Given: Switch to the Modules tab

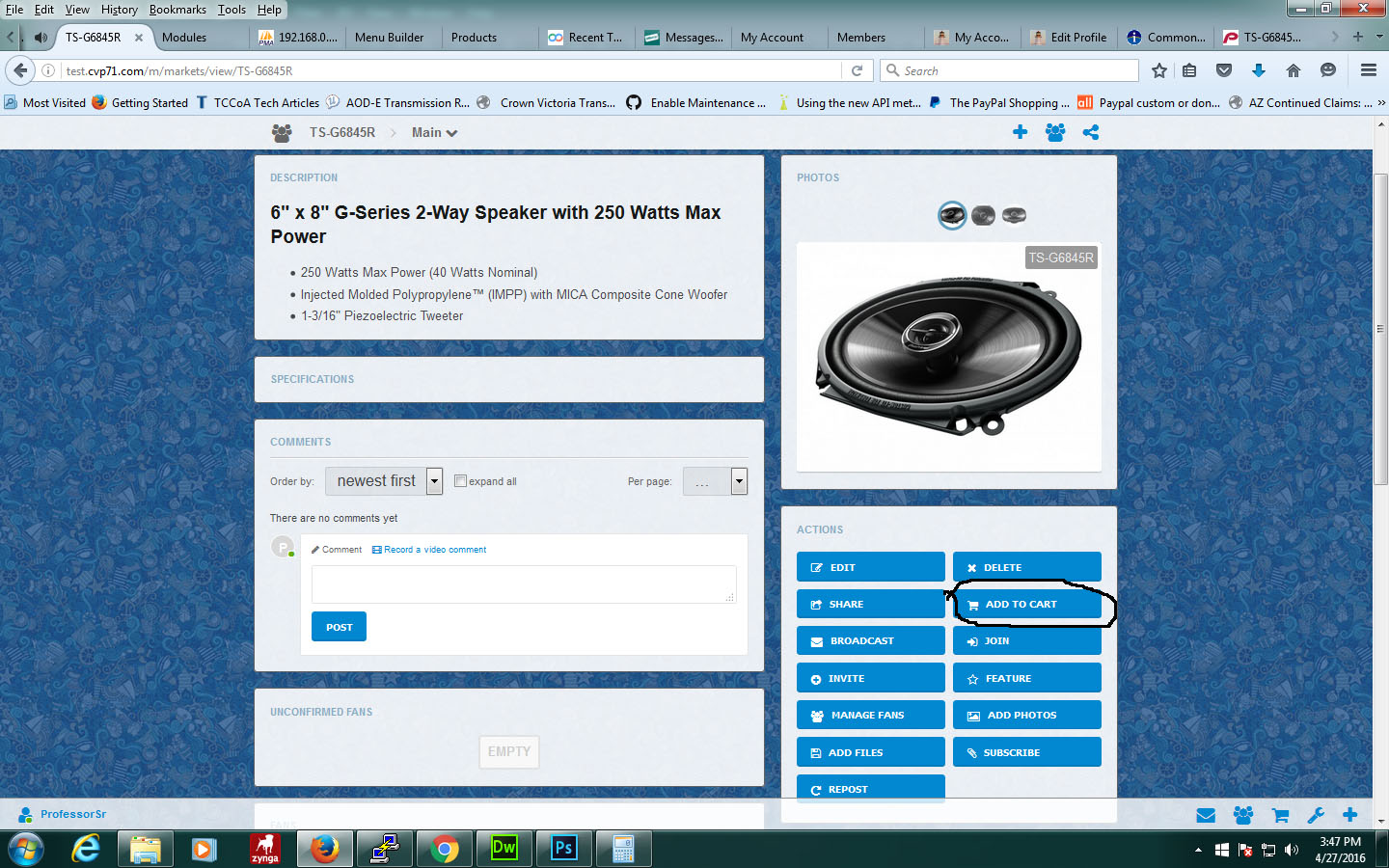Looking at the screenshot, I should [184, 38].
